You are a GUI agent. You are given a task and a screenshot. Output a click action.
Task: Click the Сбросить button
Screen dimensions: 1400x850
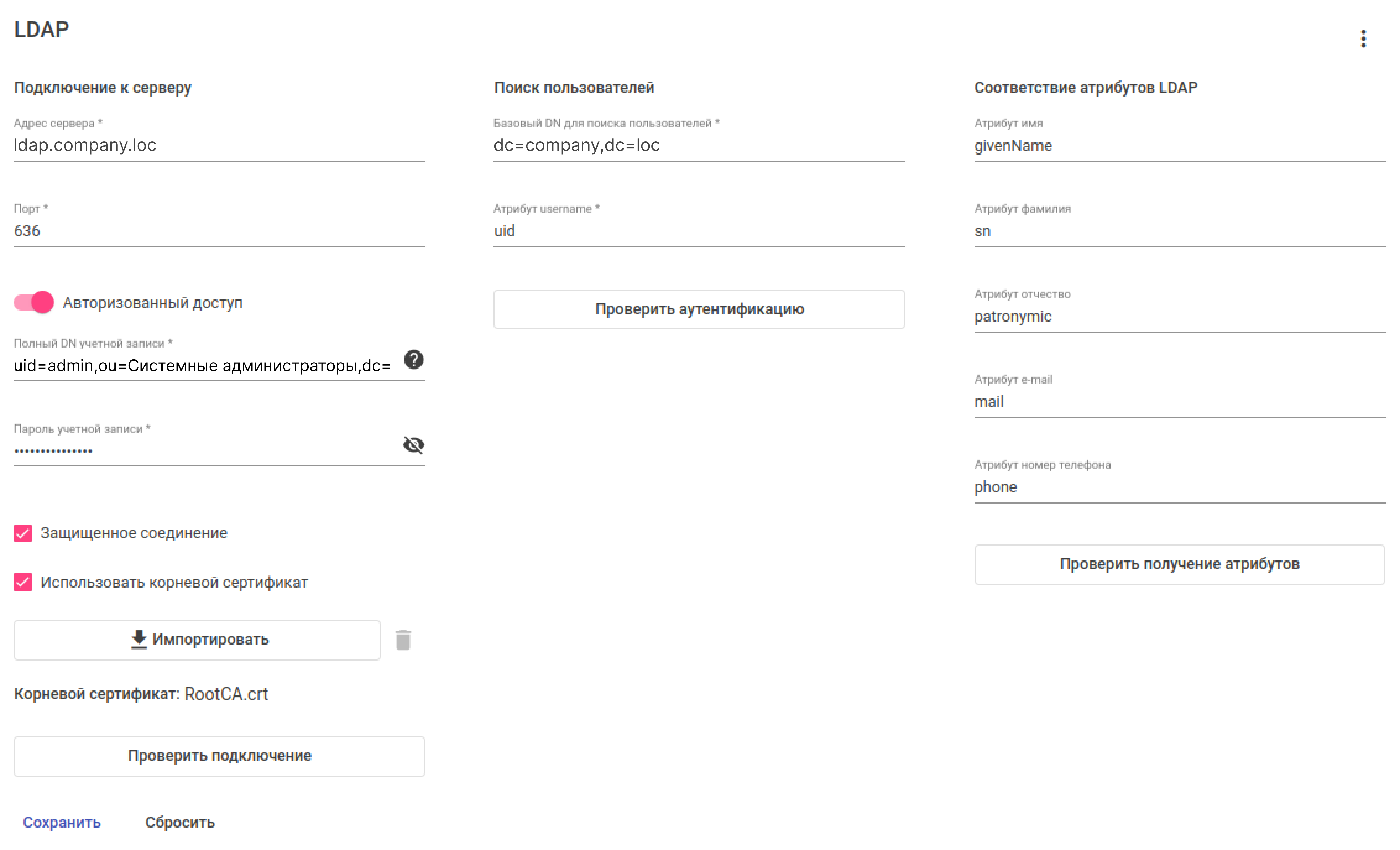coord(180,822)
